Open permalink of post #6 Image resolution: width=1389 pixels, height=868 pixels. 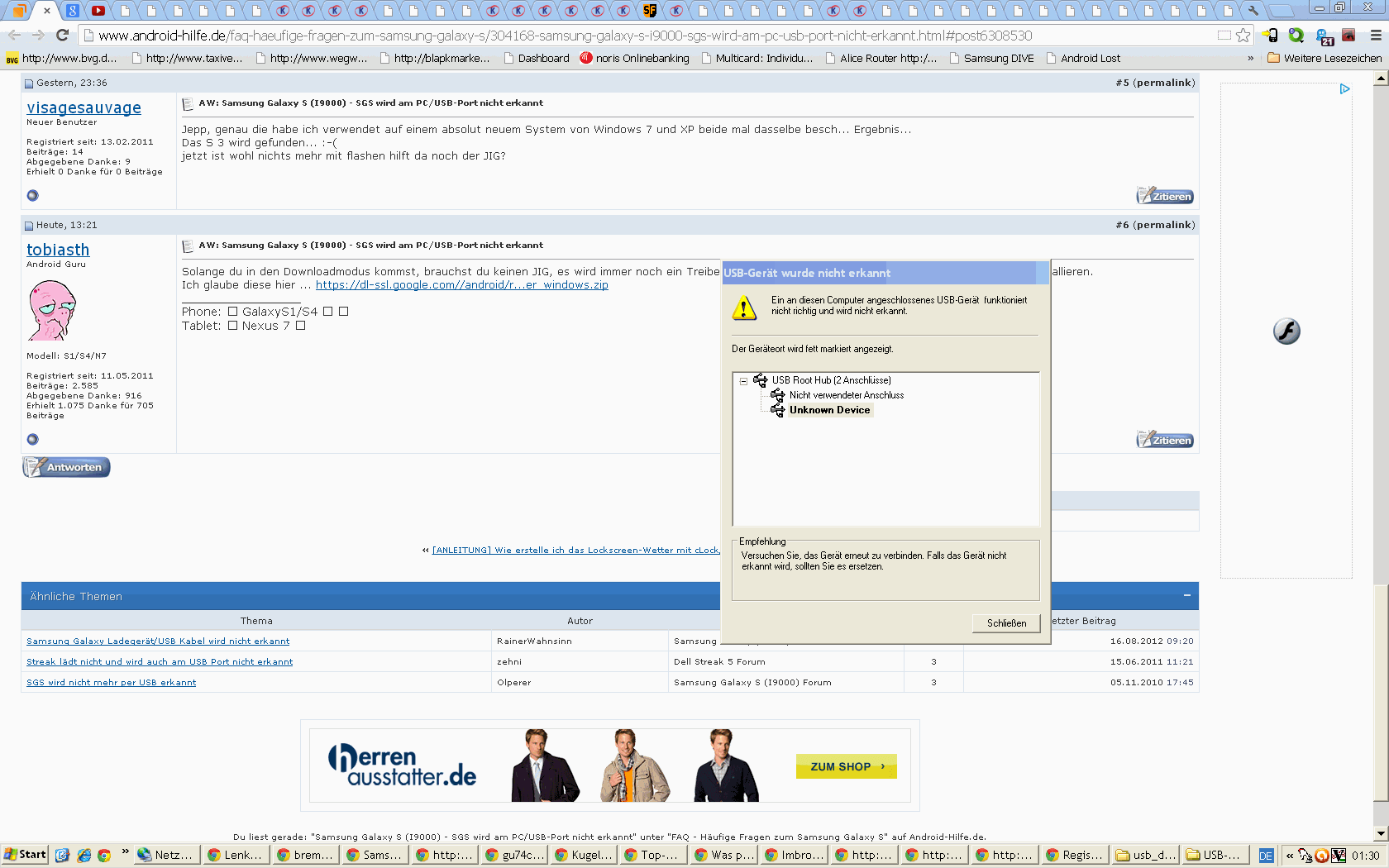1164,225
